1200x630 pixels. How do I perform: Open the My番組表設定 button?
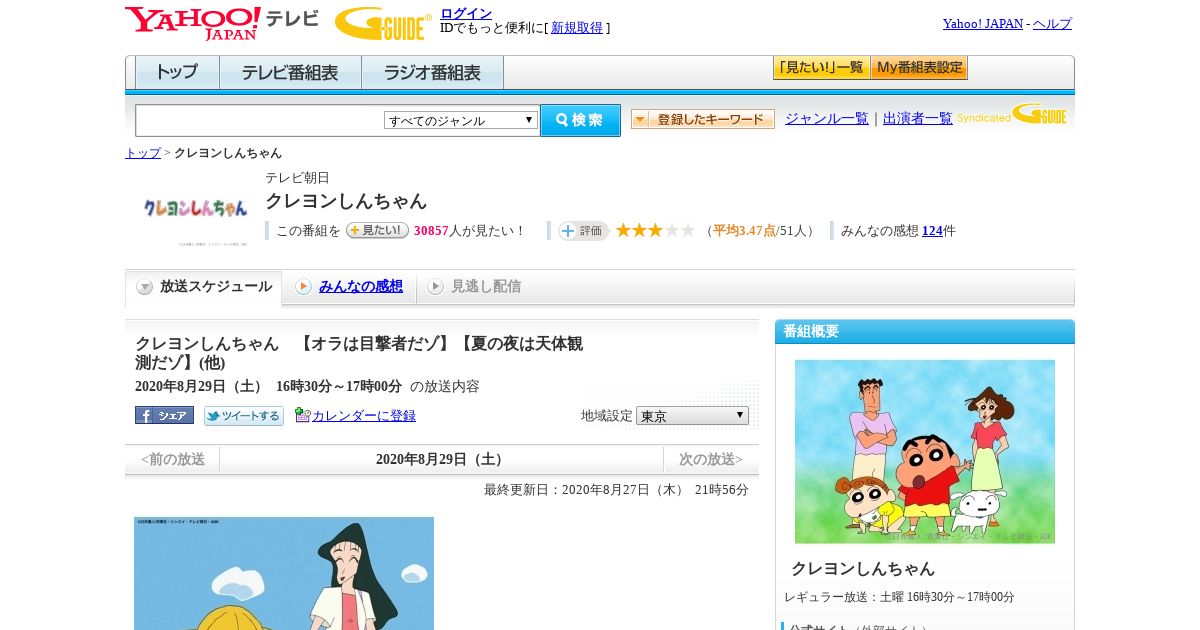(919, 68)
